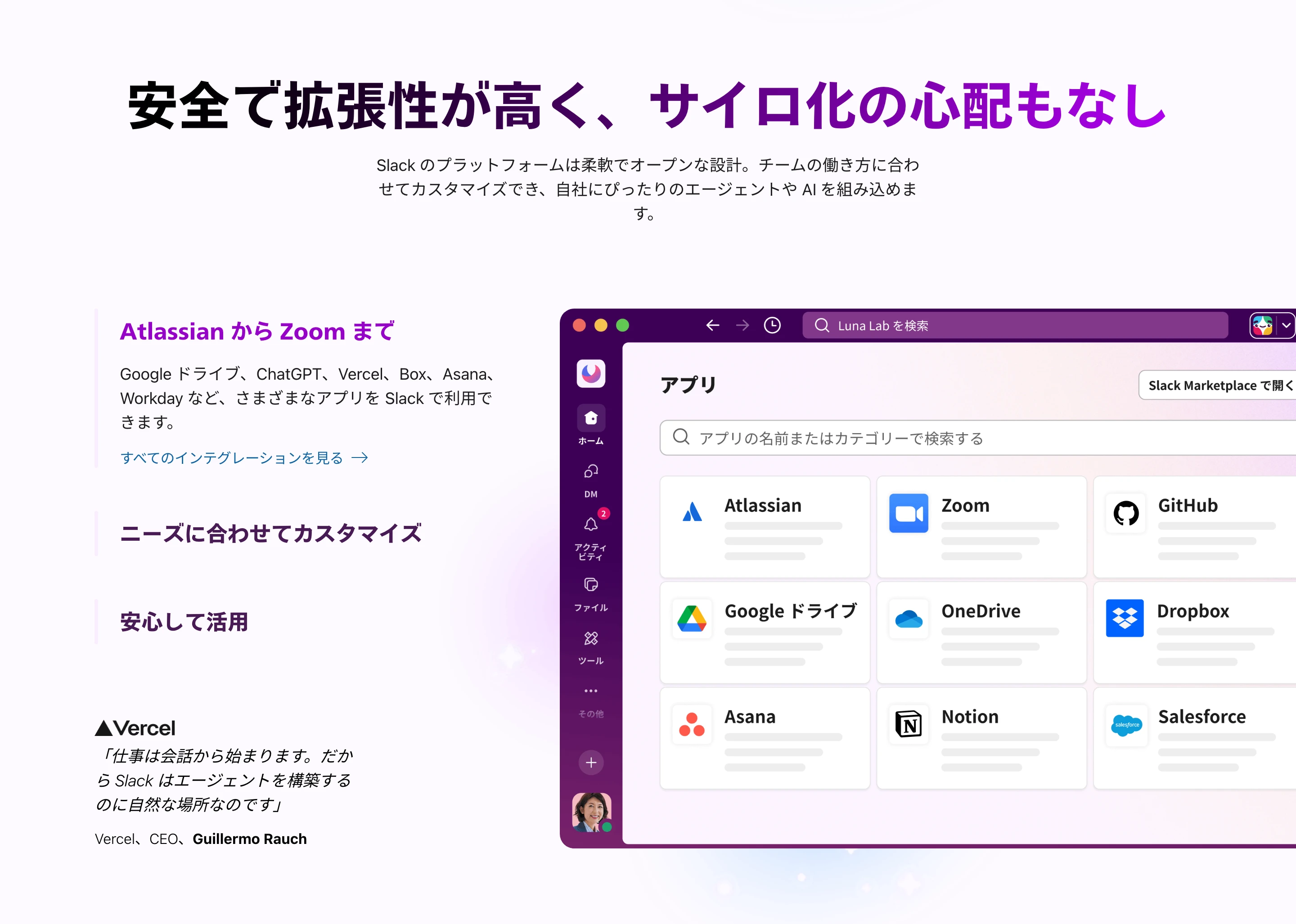Click すべてのインテグレーションを見る link

tap(244, 458)
